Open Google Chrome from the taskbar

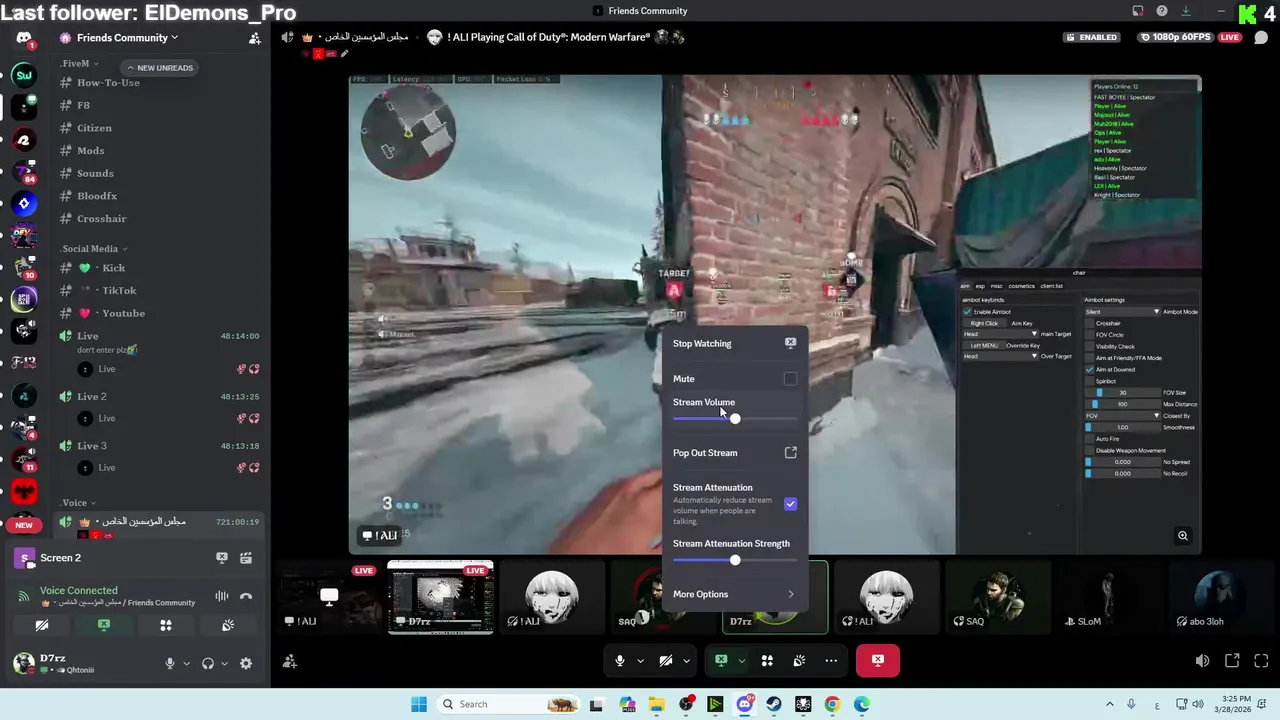tap(832, 704)
